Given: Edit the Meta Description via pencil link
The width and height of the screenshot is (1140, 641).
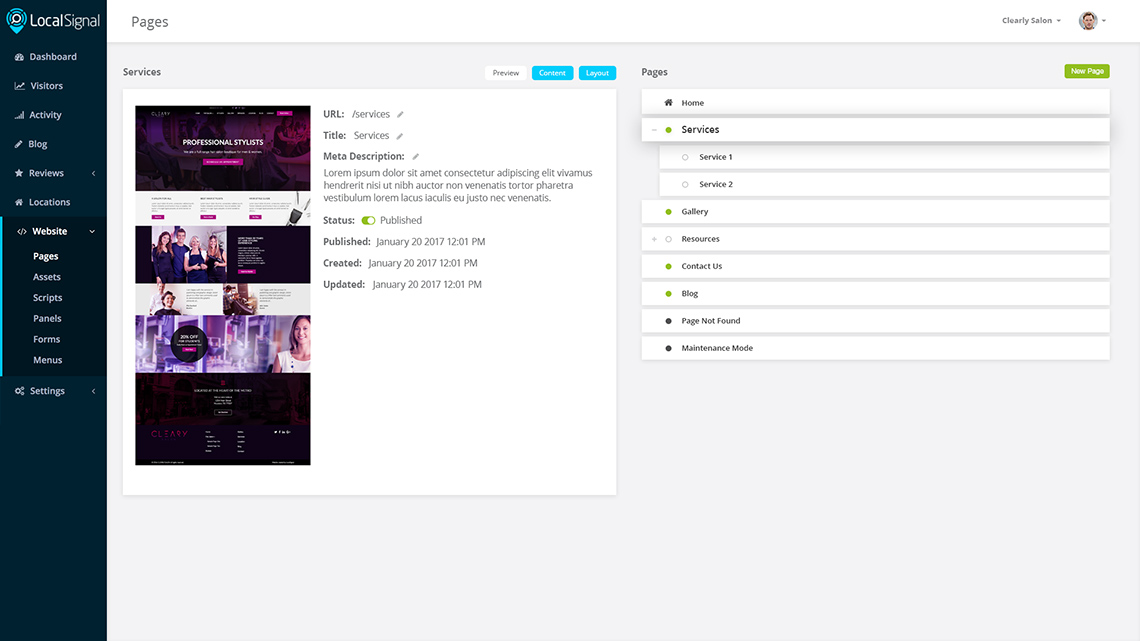Looking at the screenshot, I should 417,156.
